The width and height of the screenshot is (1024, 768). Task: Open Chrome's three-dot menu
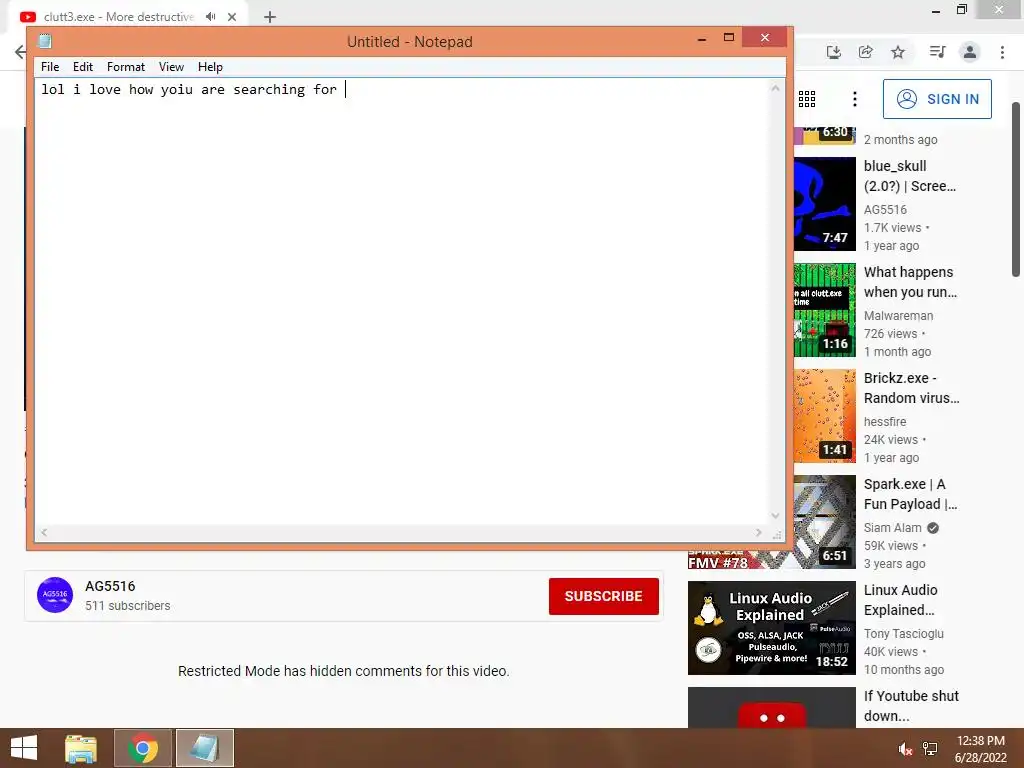click(x=1002, y=52)
